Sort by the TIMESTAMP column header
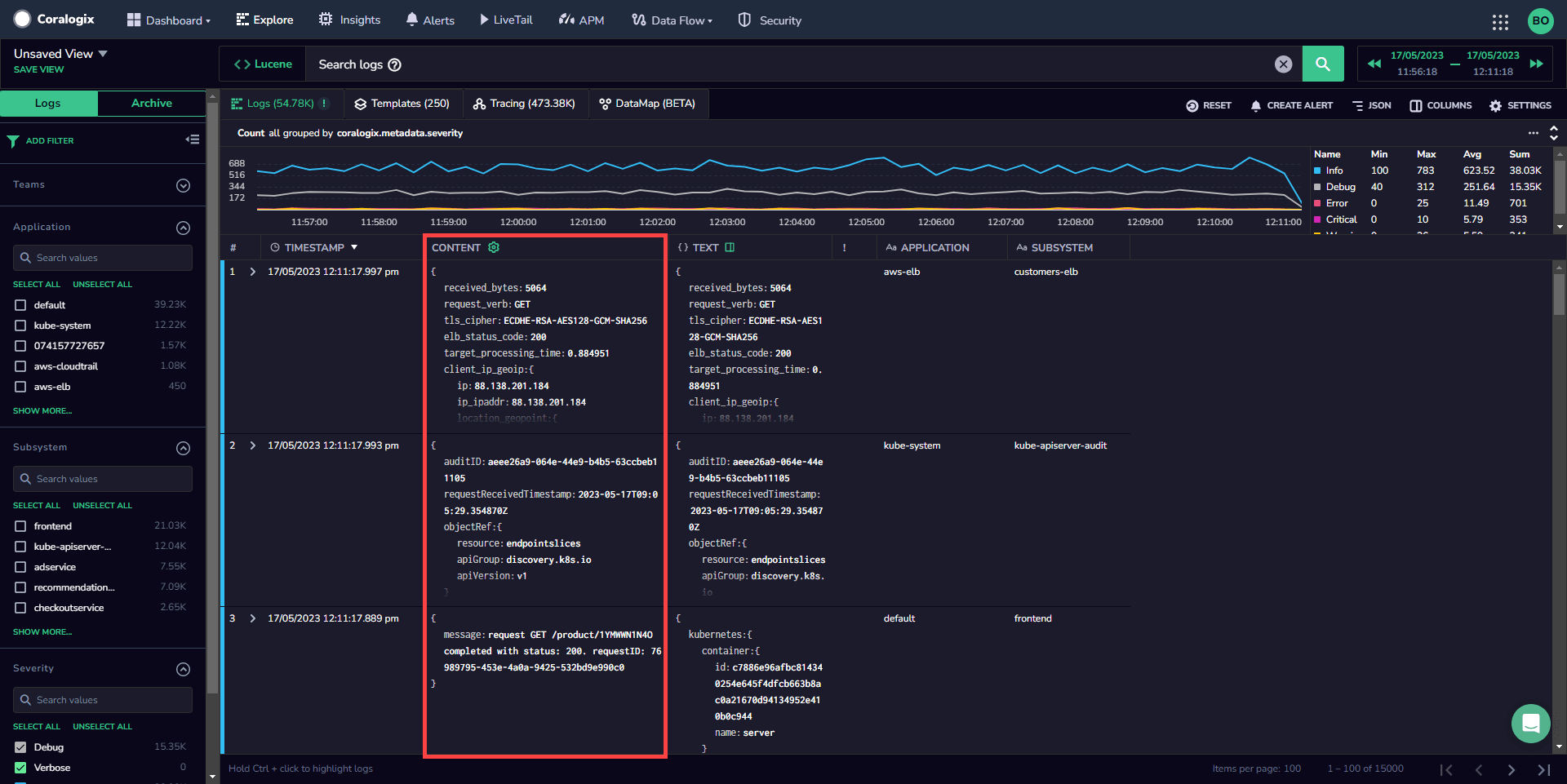This screenshot has height=784, width=1567. [x=314, y=247]
